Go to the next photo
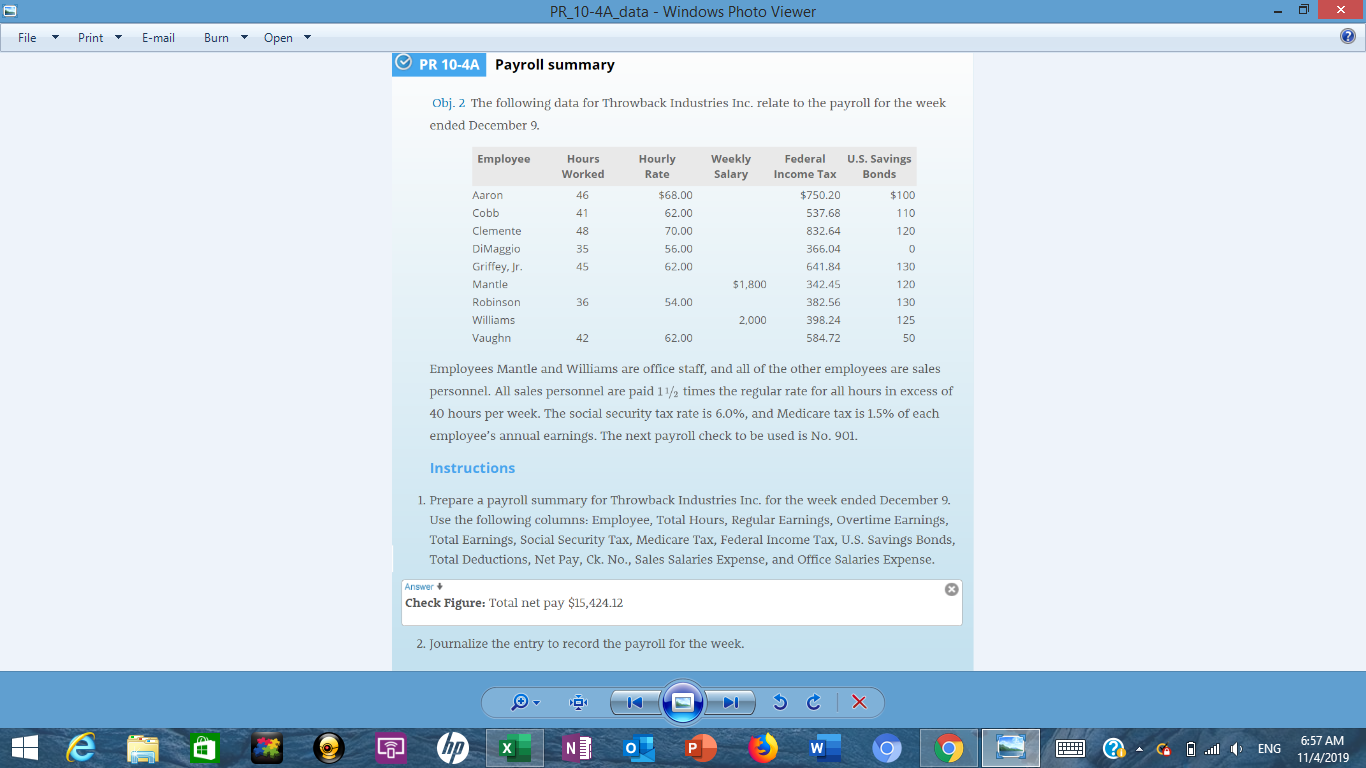The height and width of the screenshot is (768, 1366). click(x=731, y=703)
